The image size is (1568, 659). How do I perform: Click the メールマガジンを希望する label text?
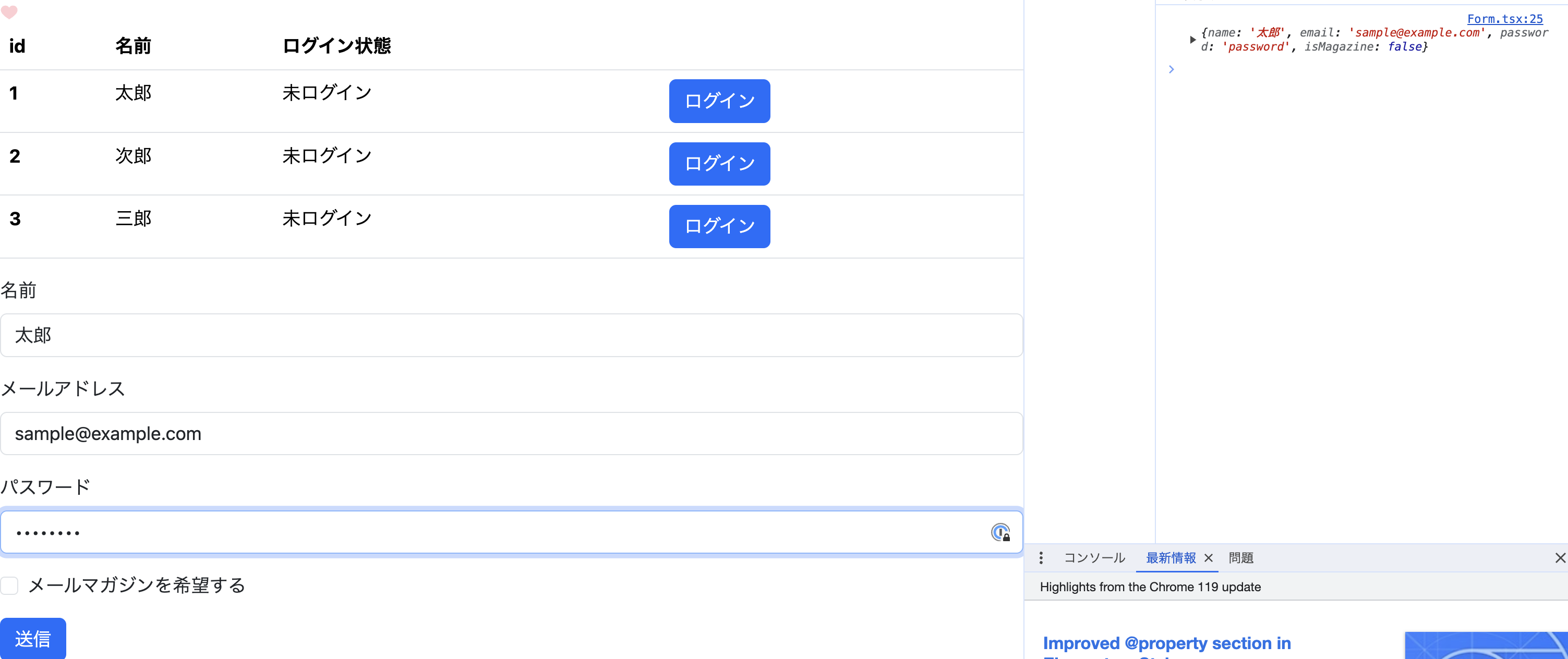coord(137,585)
